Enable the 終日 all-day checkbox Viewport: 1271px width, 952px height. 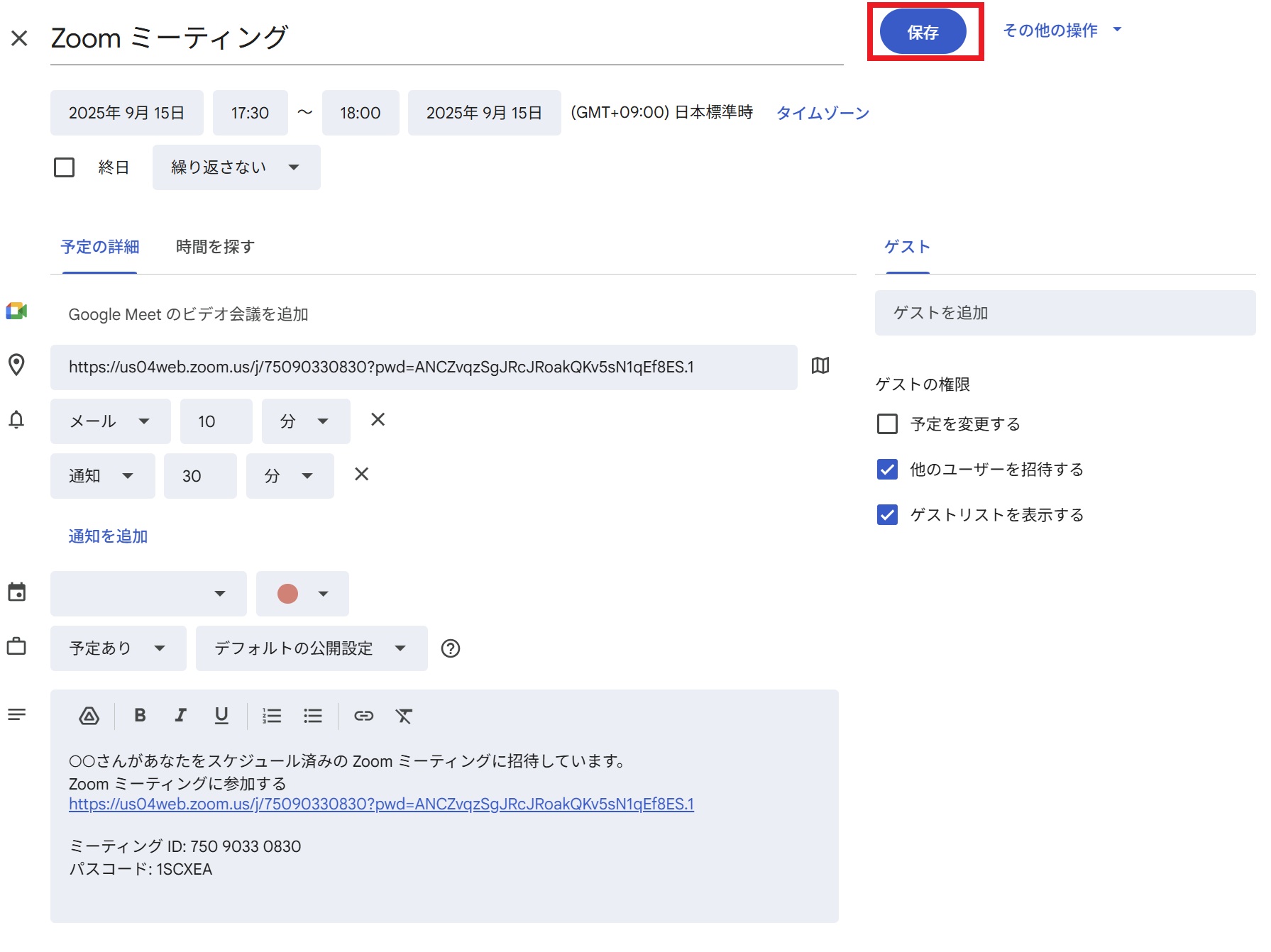coord(65,167)
